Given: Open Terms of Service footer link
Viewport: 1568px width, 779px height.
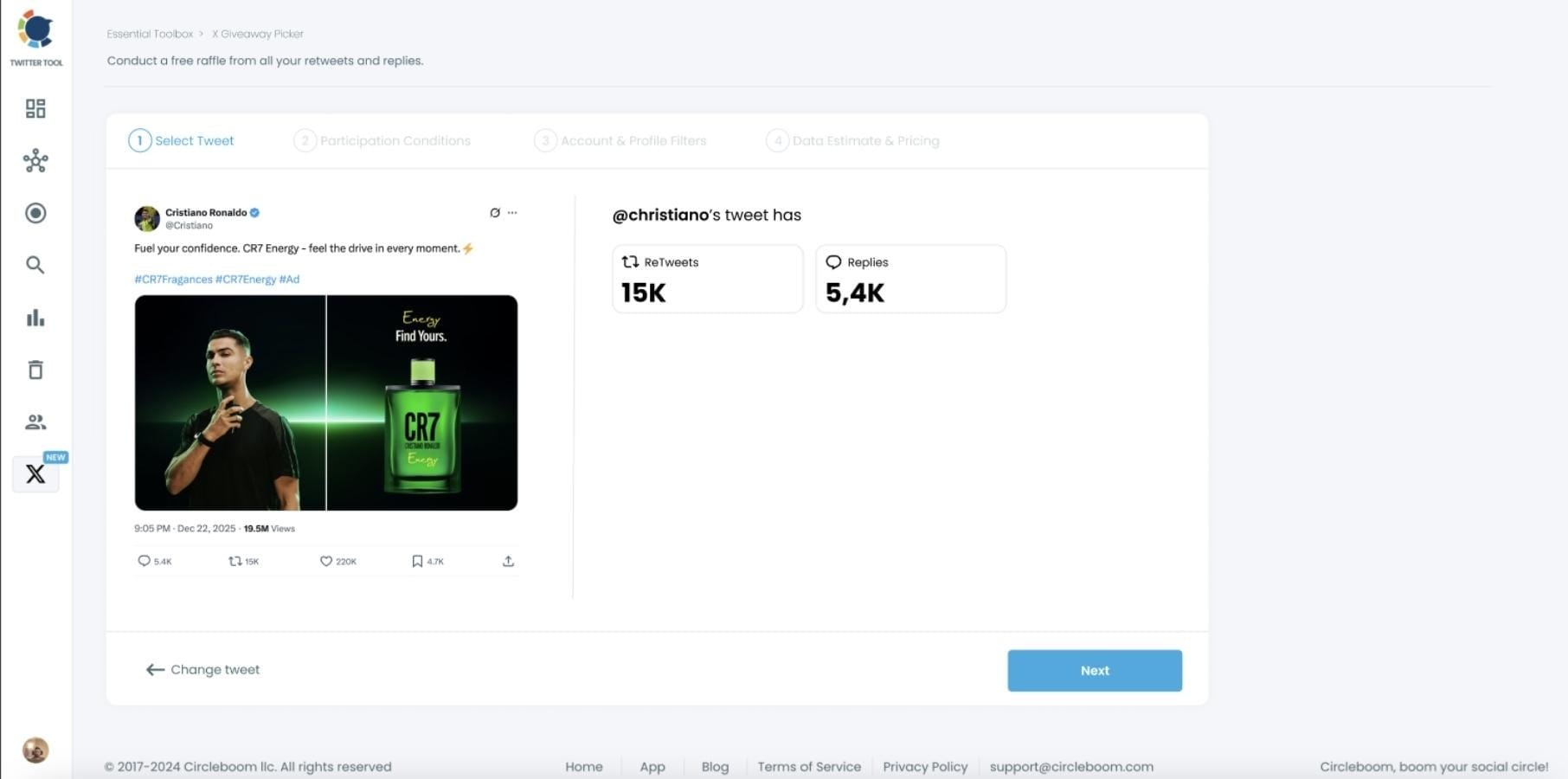Looking at the screenshot, I should pyautogui.click(x=809, y=767).
